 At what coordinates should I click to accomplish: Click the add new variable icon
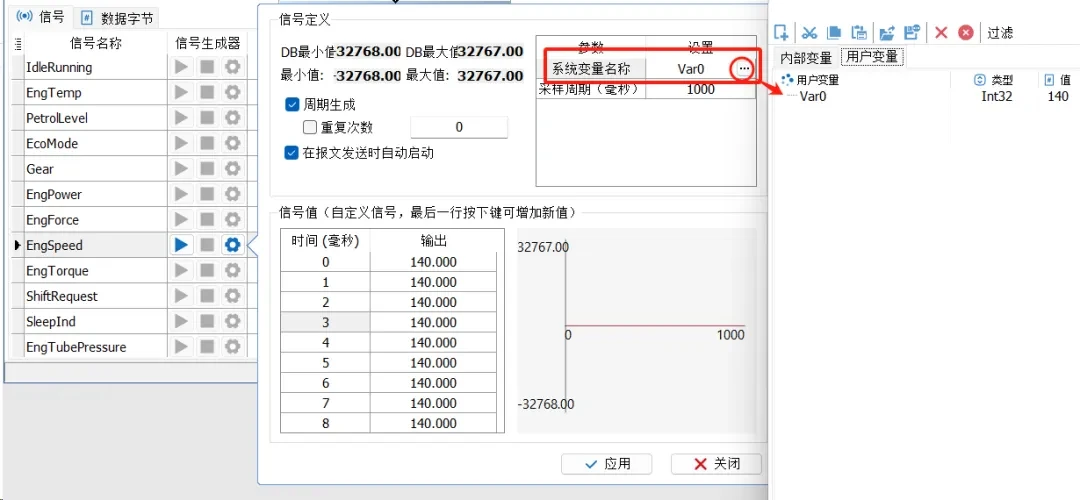coord(781,32)
